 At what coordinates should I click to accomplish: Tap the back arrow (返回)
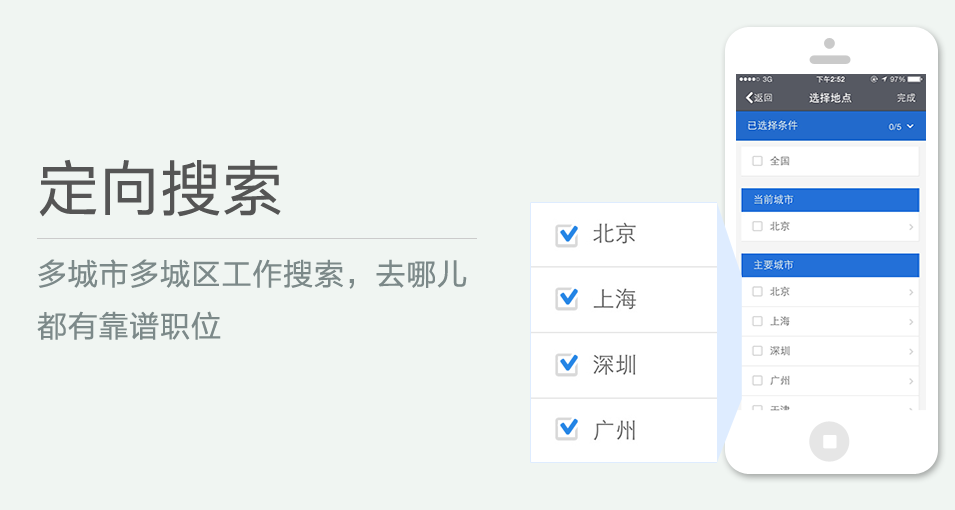758,98
